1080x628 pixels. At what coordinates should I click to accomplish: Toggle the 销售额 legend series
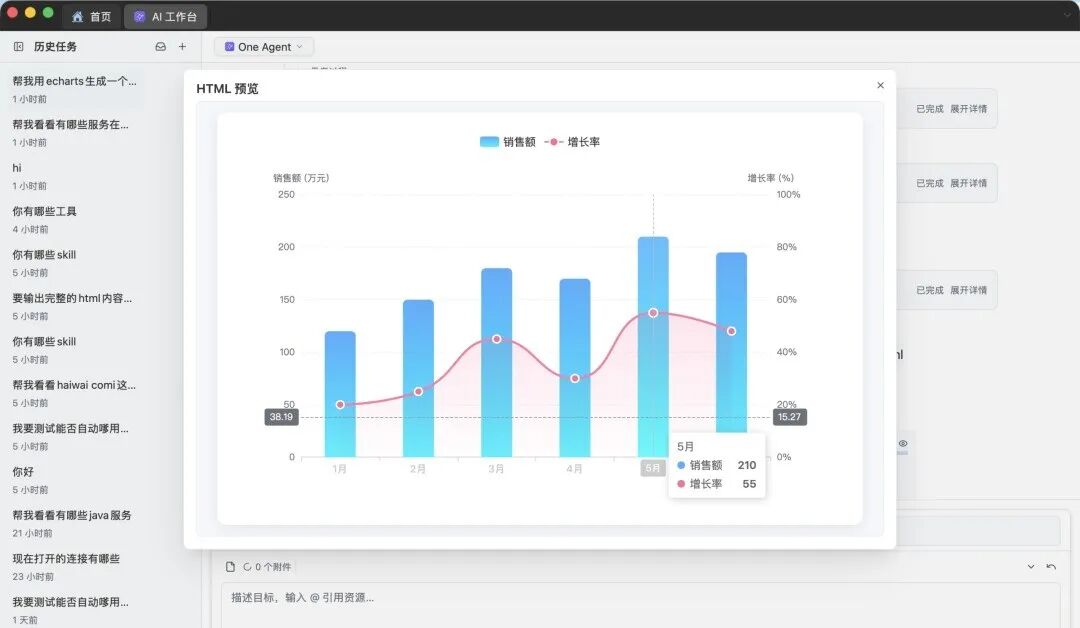(508, 142)
